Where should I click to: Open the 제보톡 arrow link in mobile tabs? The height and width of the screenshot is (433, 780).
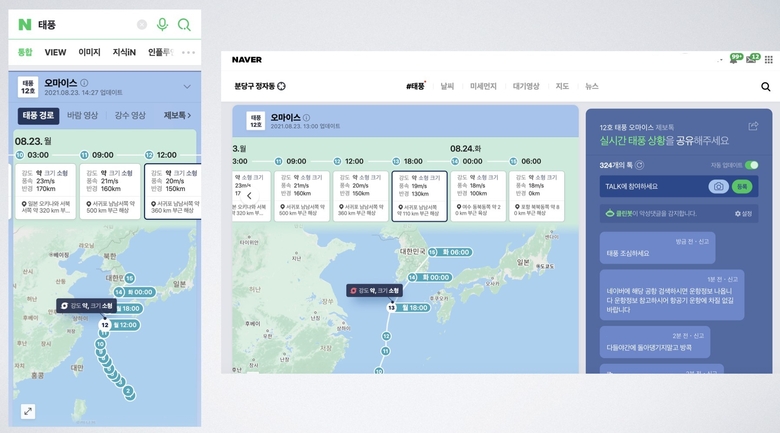(x=177, y=115)
